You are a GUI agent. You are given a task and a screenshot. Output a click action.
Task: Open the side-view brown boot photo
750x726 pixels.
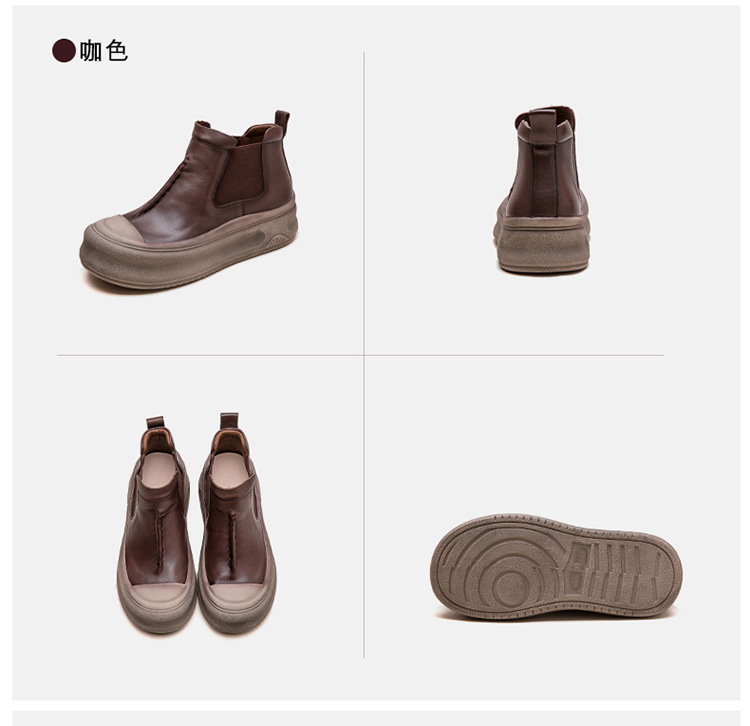click(x=188, y=200)
